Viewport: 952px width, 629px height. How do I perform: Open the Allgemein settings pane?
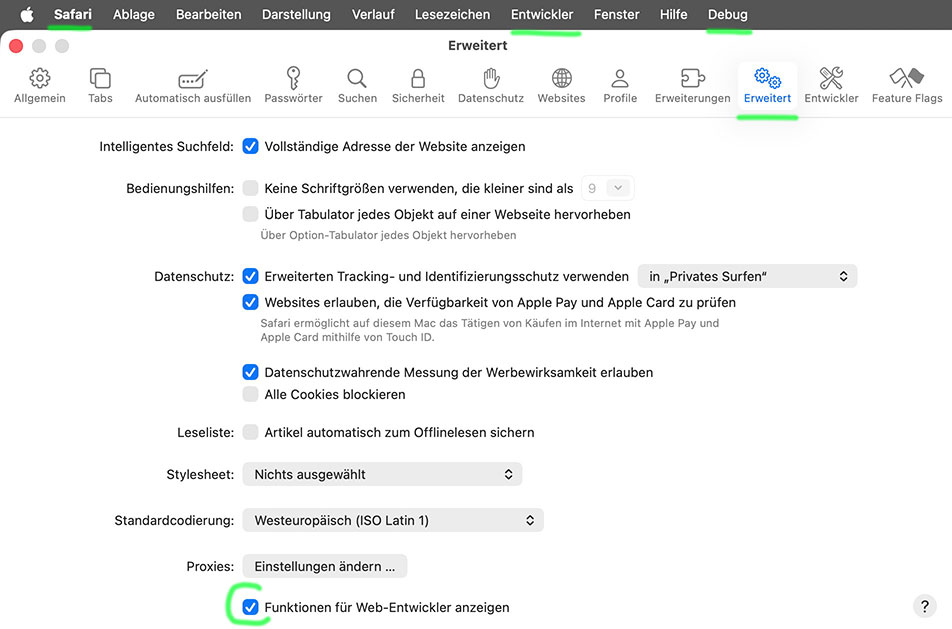coord(40,85)
